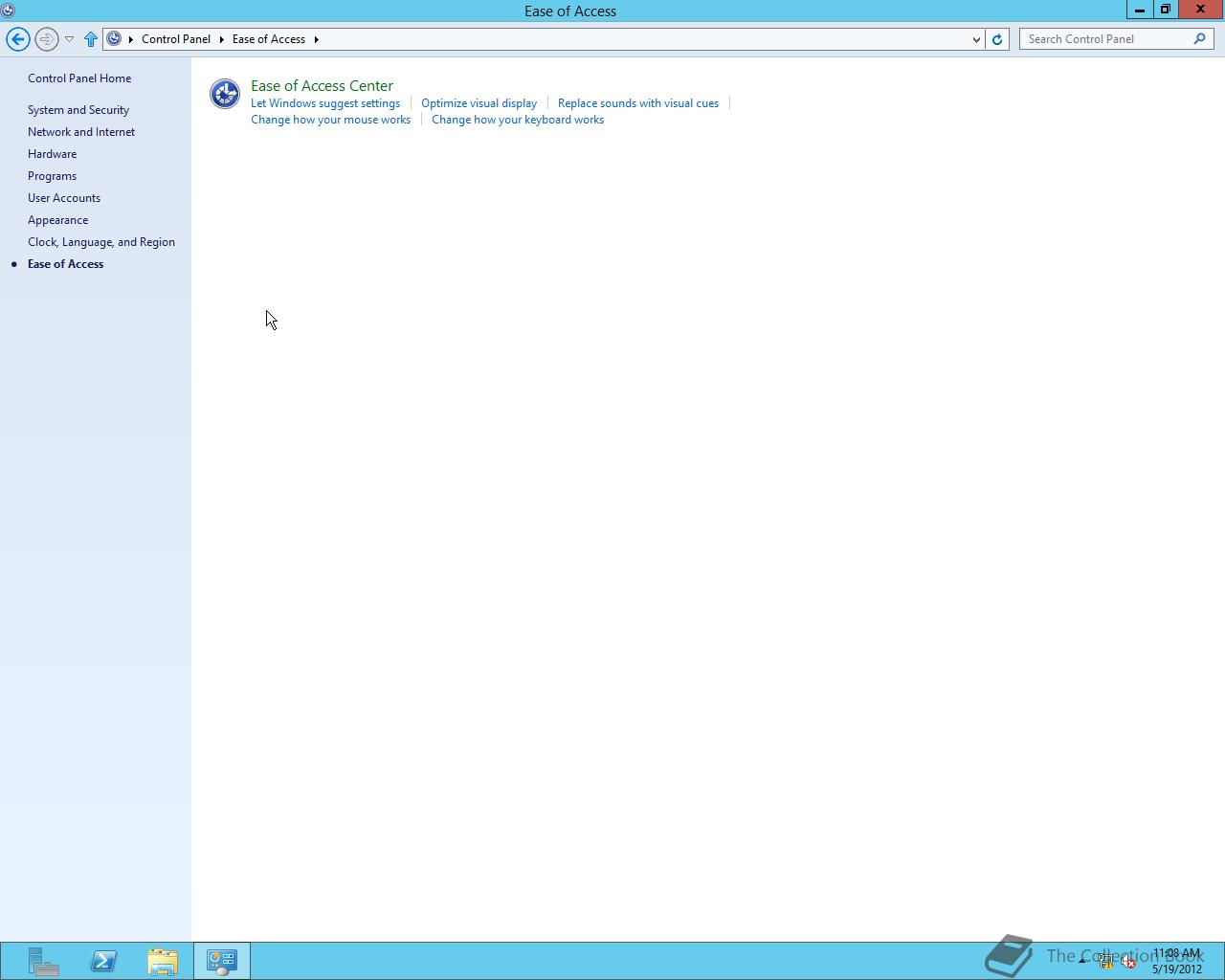This screenshot has width=1225, height=980.
Task: Open the Appearance category
Action: [x=57, y=220]
